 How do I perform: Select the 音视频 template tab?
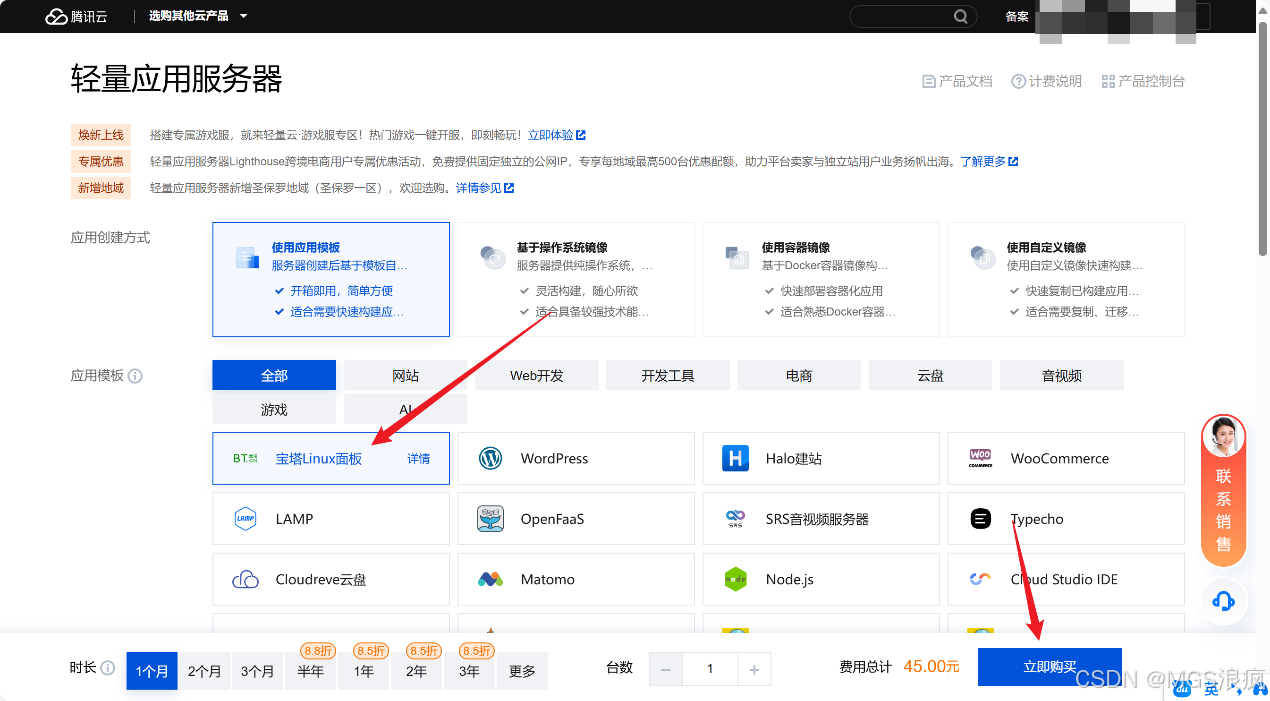[1062, 375]
